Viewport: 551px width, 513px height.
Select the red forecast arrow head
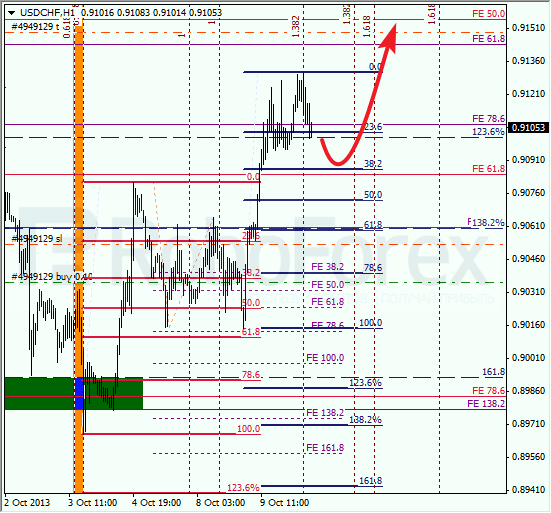pyautogui.click(x=388, y=37)
